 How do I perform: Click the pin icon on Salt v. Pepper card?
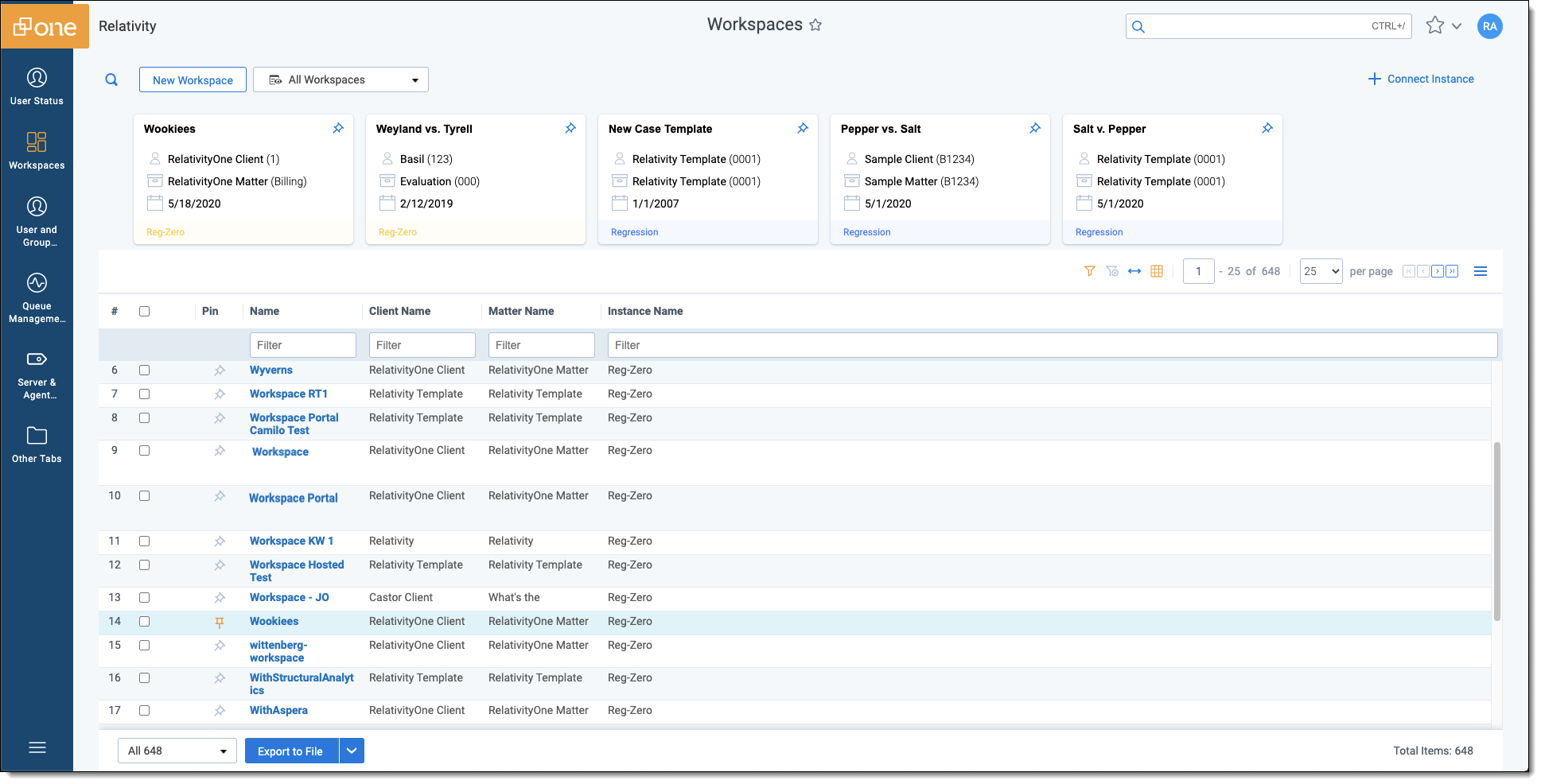point(1267,128)
